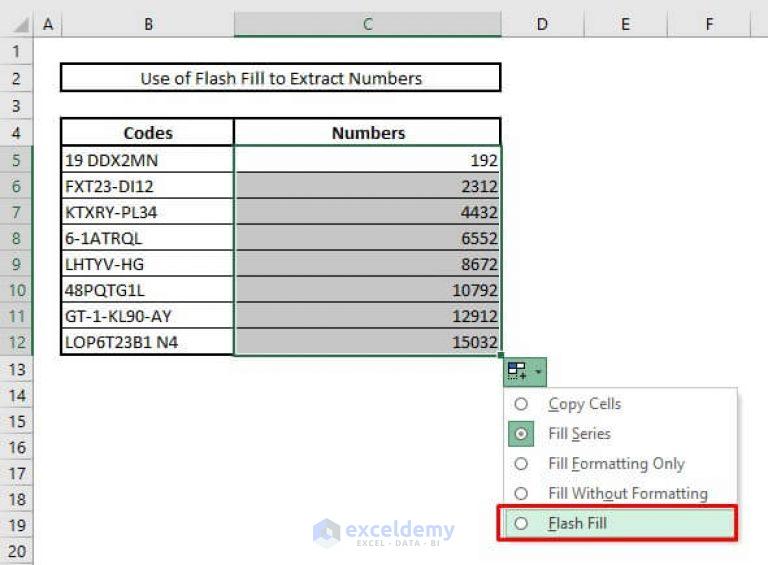
Task: Select row 2 header
Action: pyautogui.click(x=16, y=78)
